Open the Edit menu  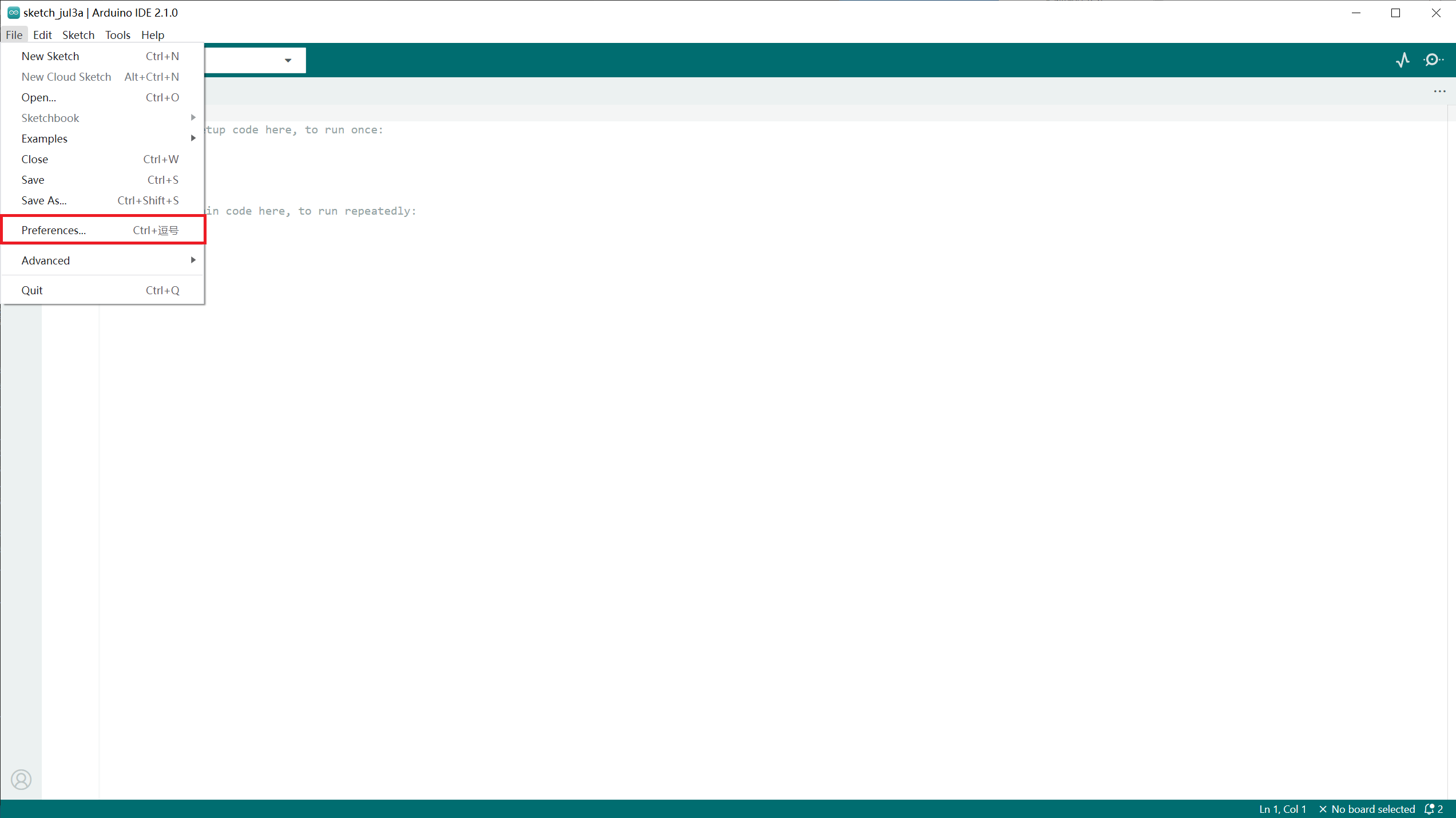pyautogui.click(x=42, y=35)
